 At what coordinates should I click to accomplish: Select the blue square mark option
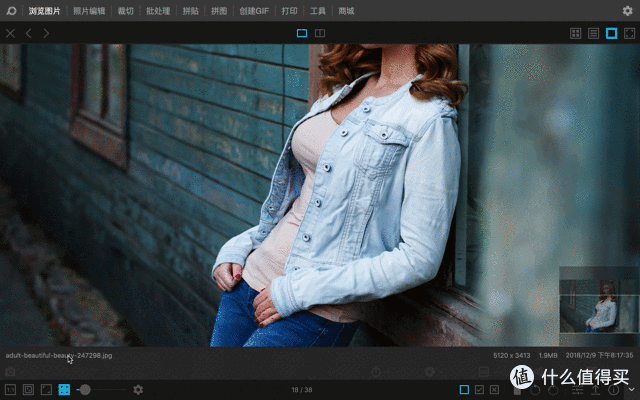coord(464,390)
